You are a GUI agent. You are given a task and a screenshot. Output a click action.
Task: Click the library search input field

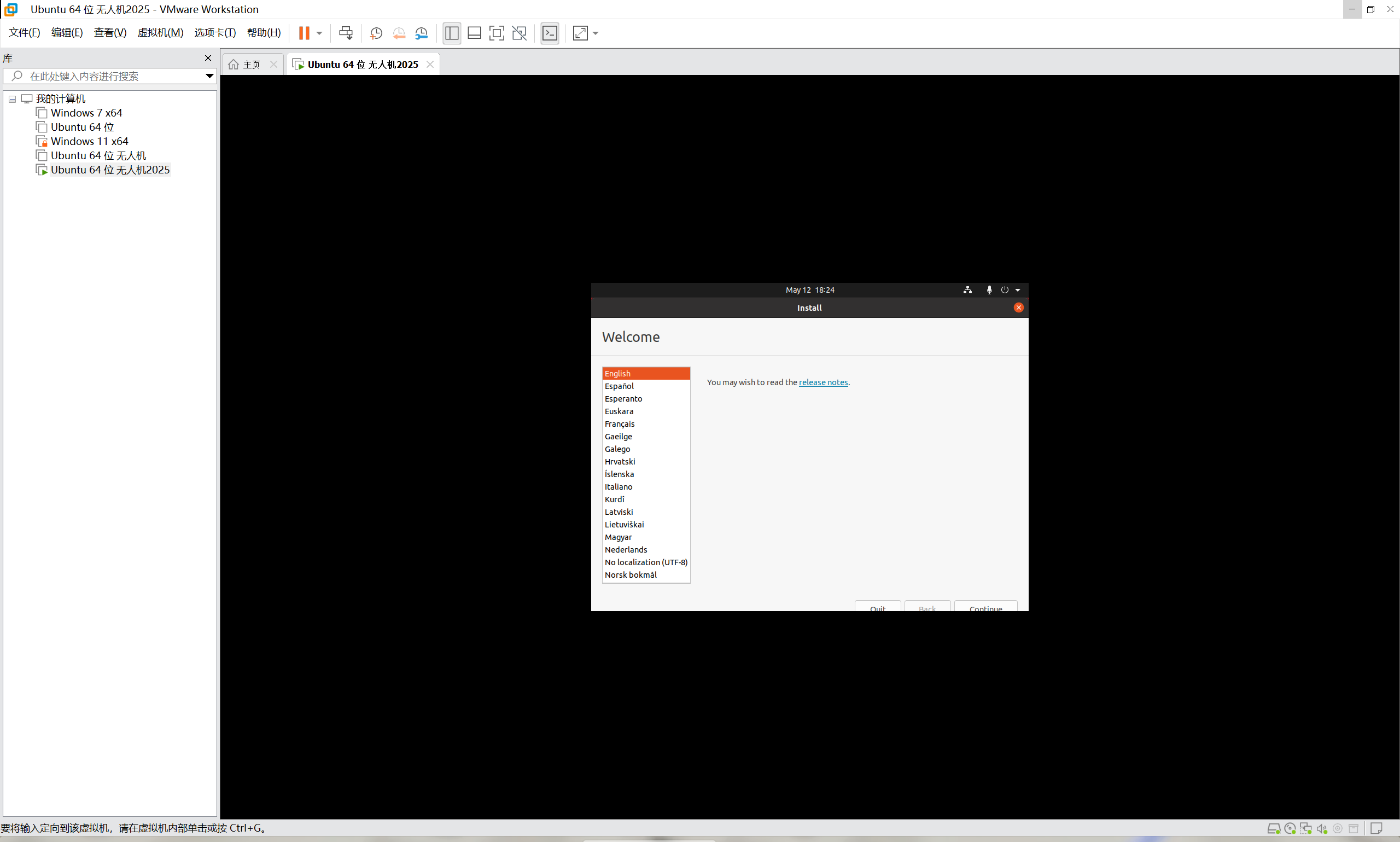(x=109, y=76)
